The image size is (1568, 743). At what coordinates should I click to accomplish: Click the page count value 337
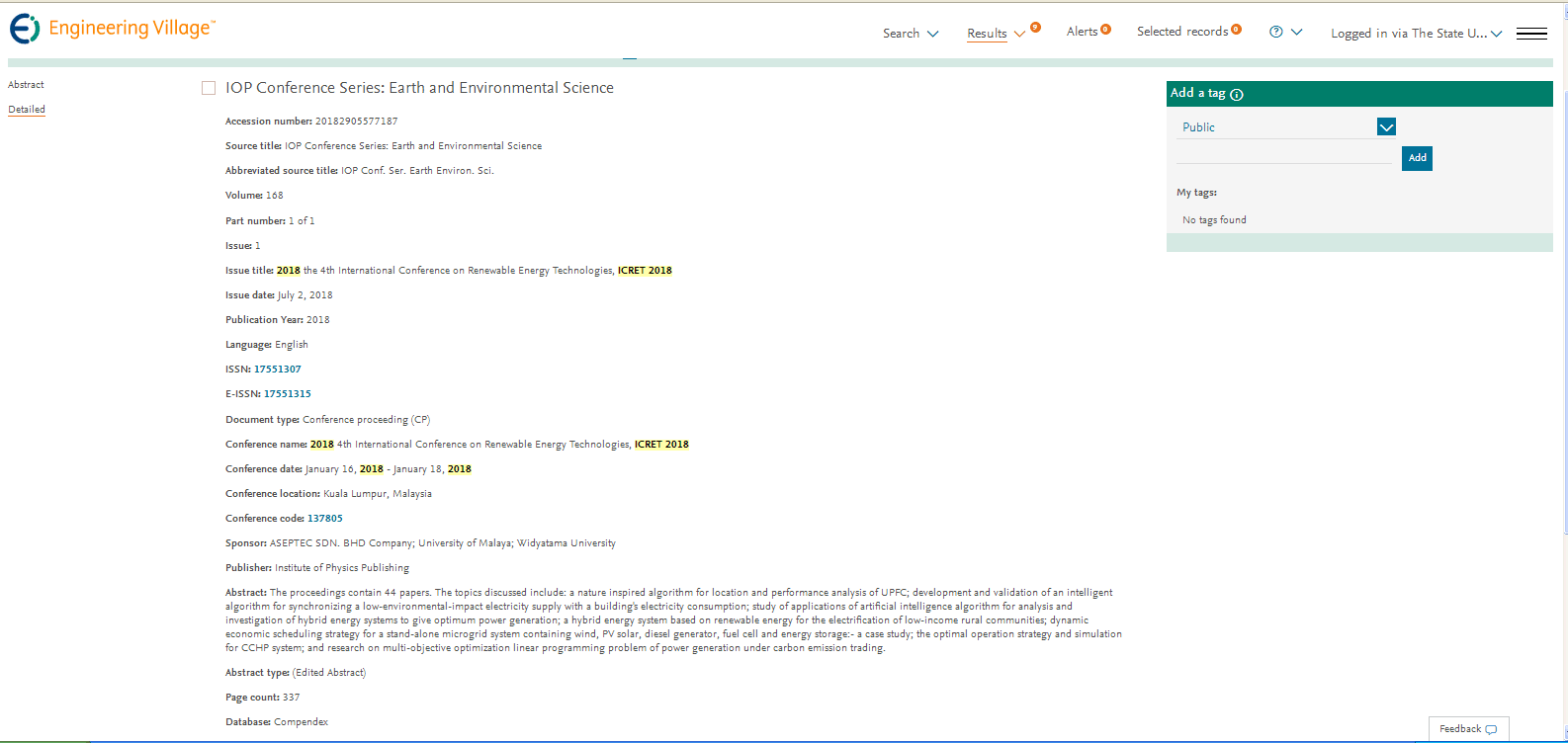pyautogui.click(x=291, y=698)
